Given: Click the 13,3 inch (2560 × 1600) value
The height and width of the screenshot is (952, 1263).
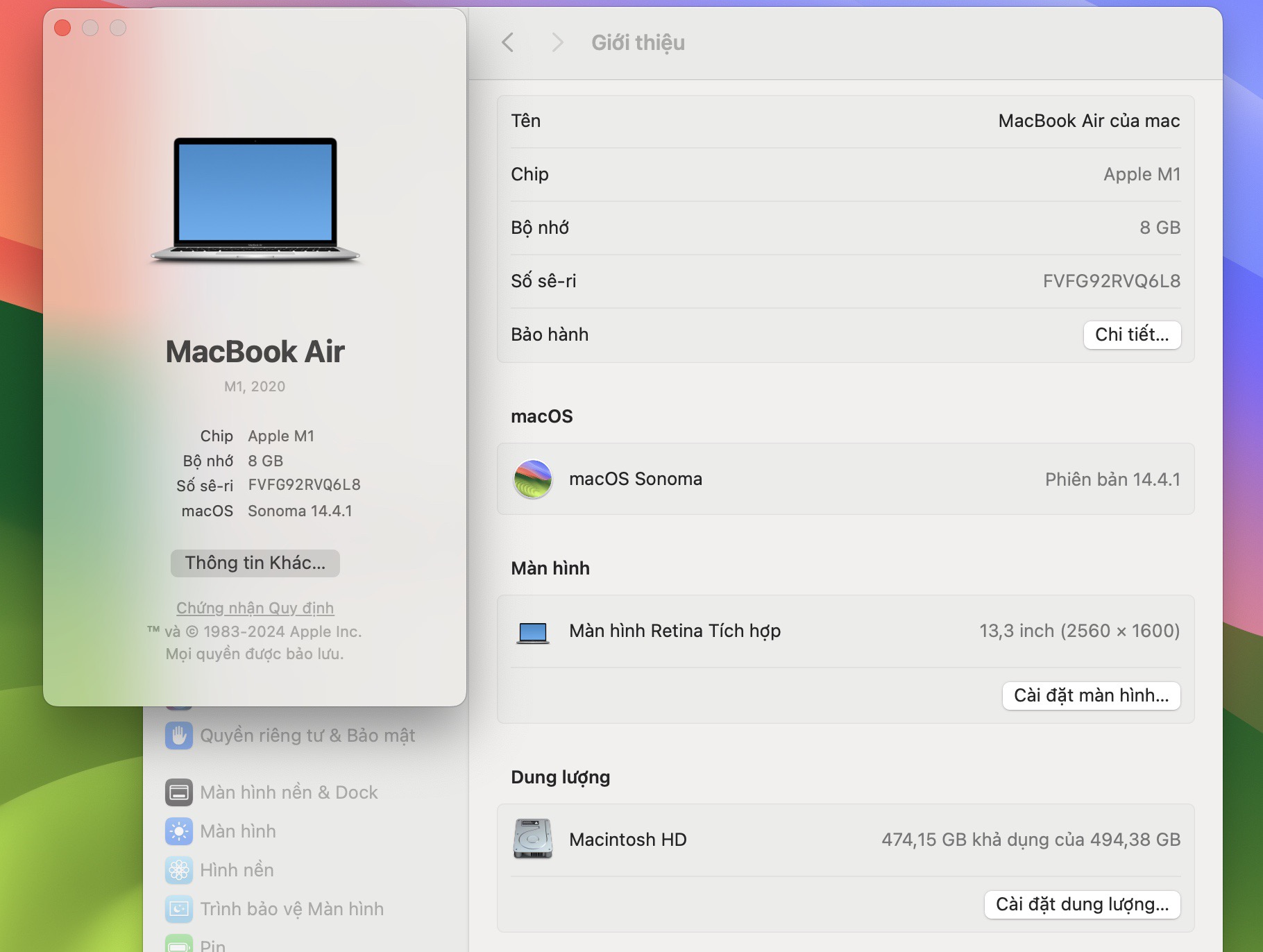Looking at the screenshot, I should pyautogui.click(x=1079, y=631).
